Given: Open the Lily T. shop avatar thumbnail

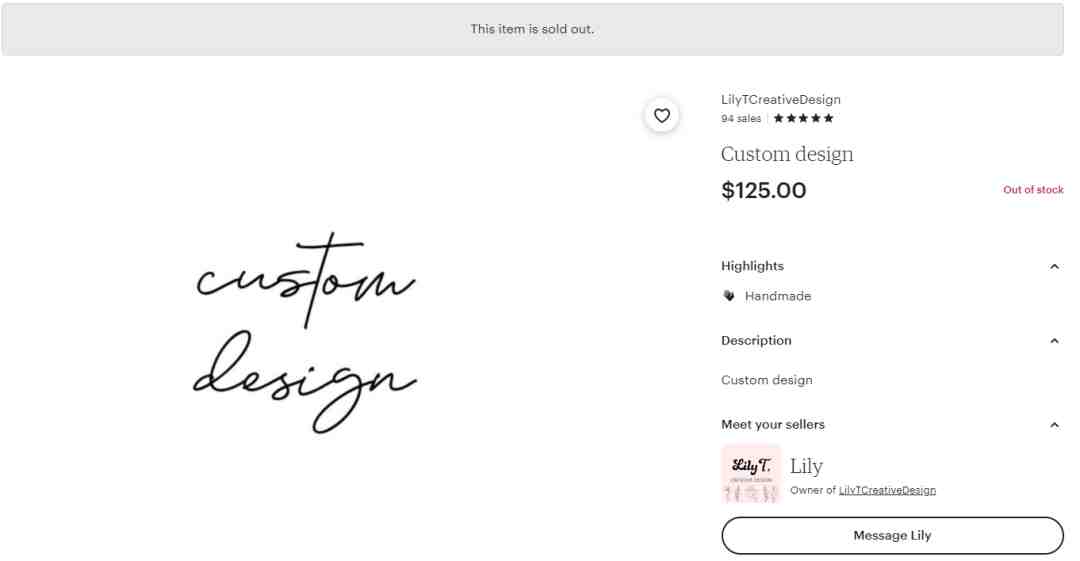Looking at the screenshot, I should pos(751,474).
